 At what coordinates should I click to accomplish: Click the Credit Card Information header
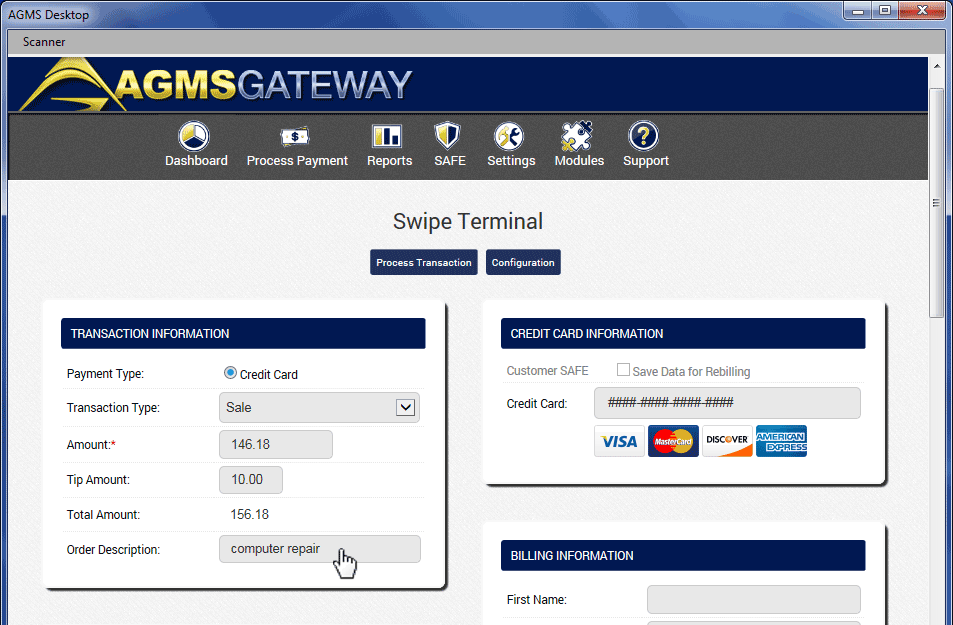[683, 333]
